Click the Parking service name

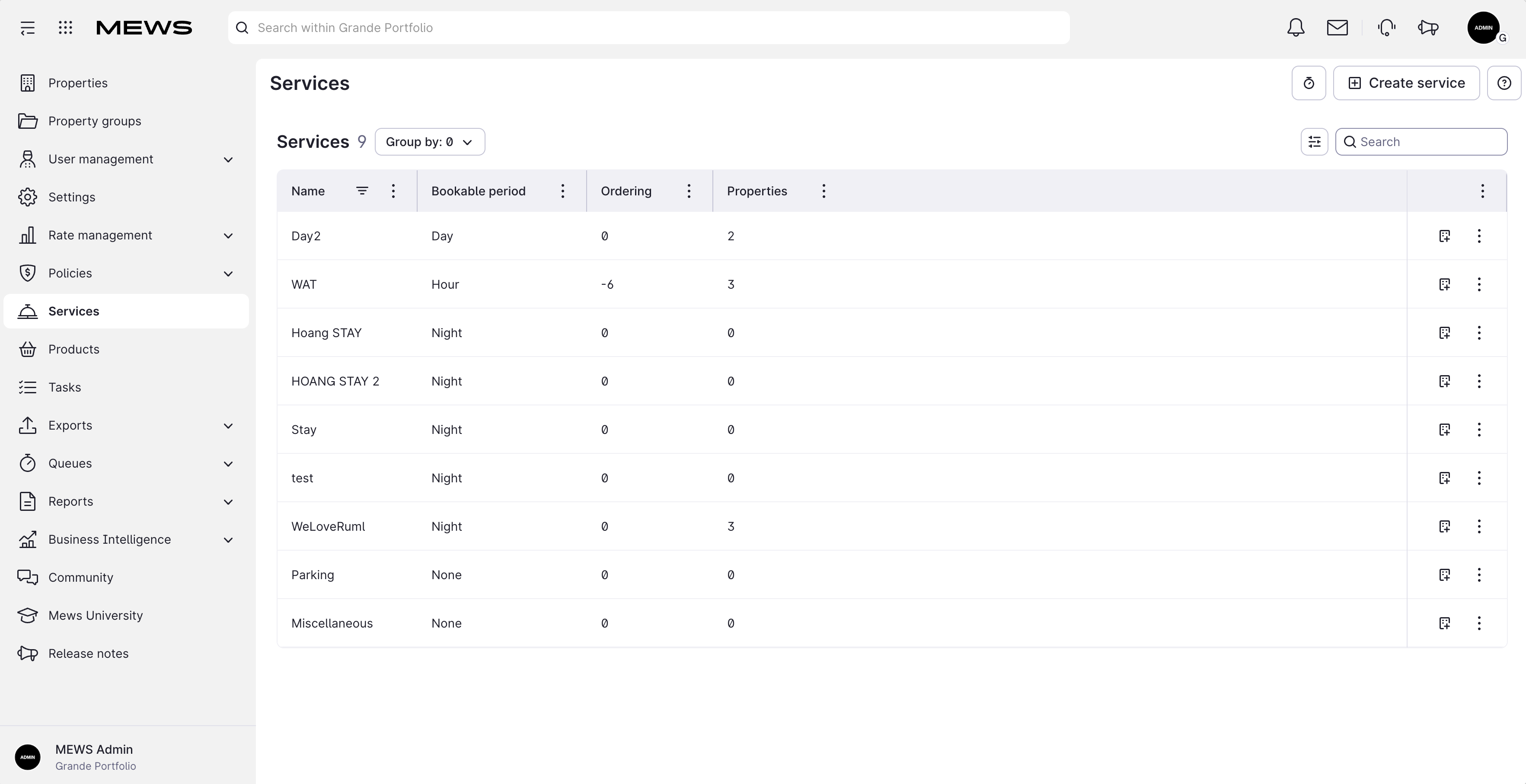[x=312, y=575]
